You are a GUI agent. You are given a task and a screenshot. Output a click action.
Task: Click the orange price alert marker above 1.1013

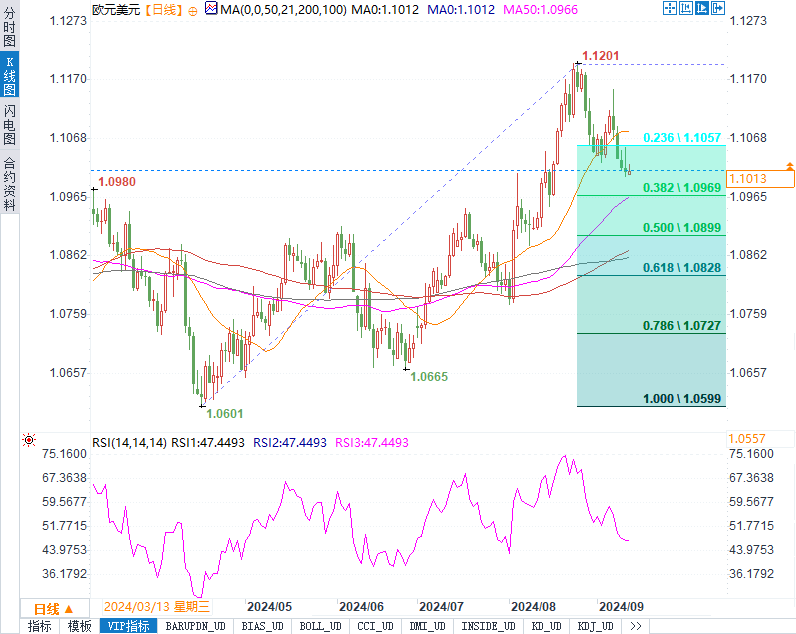point(789,166)
